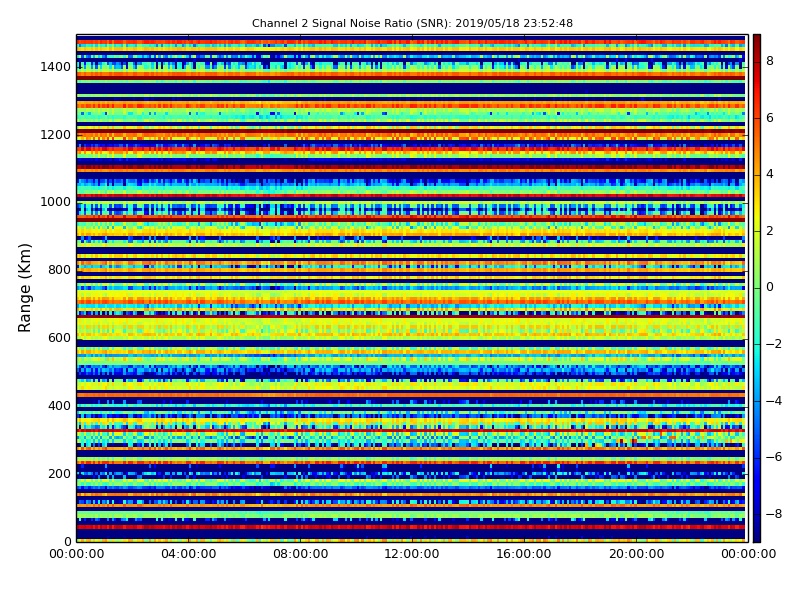Click the 20:00:00 time tick label
This screenshot has height=600, width=800.
tap(636, 554)
